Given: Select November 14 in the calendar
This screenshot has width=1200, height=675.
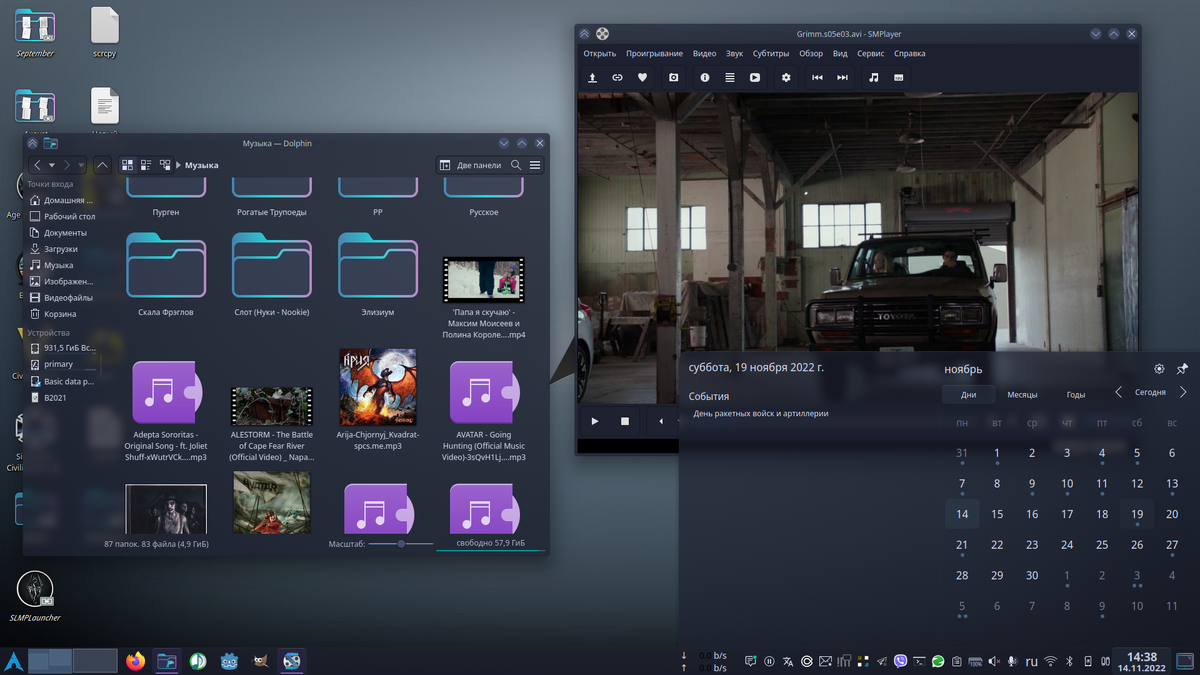Looking at the screenshot, I should coord(962,514).
